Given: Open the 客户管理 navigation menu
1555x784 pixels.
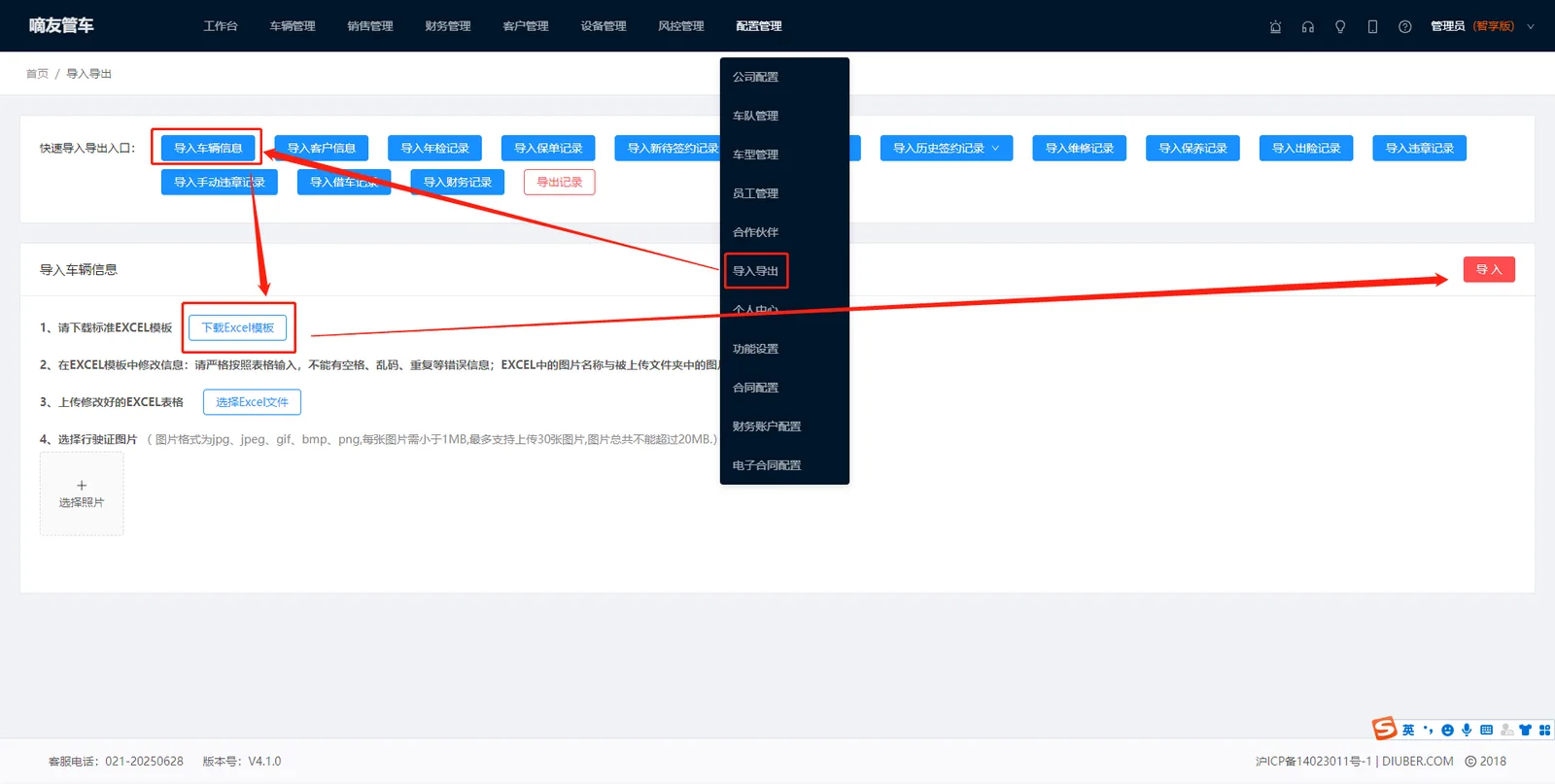Looking at the screenshot, I should [x=526, y=26].
